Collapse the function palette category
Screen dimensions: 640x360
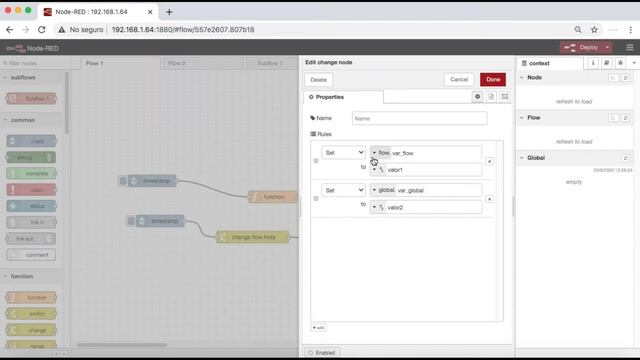coord(33,276)
